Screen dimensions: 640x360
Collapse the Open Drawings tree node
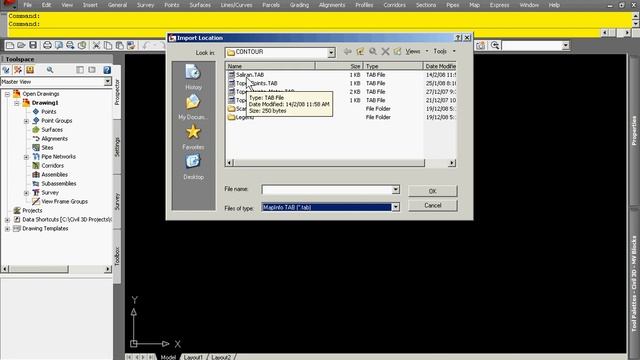pyautogui.click(x=7, y=94)
